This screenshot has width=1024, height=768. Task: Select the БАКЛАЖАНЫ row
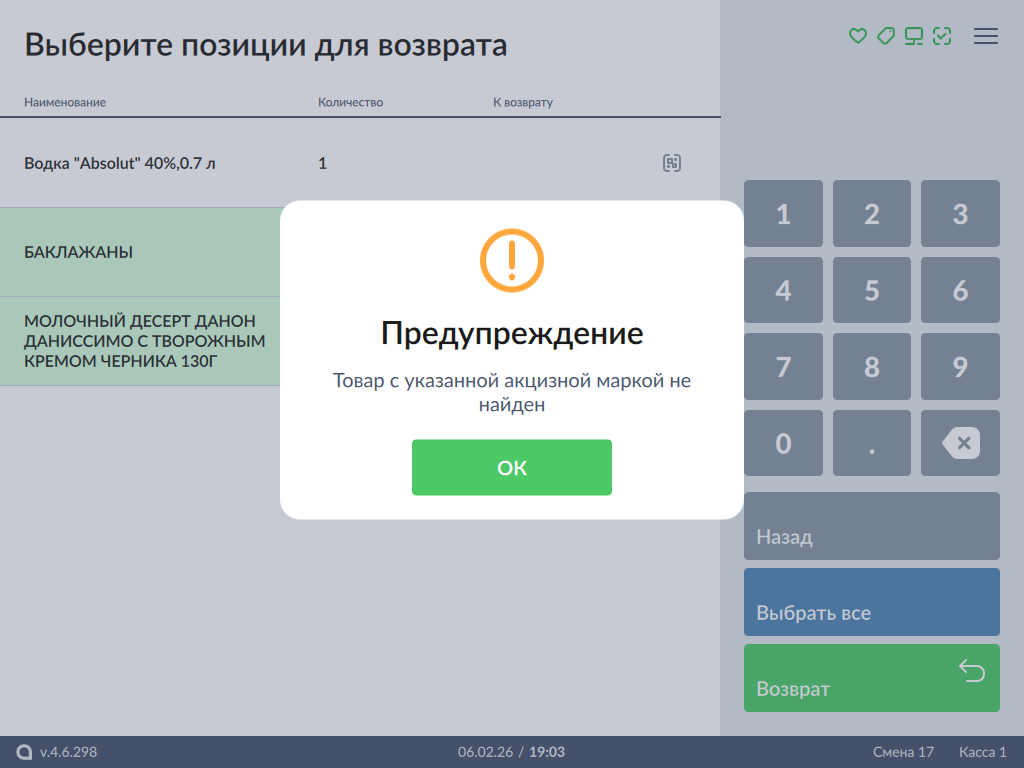(x=140, y=252)
